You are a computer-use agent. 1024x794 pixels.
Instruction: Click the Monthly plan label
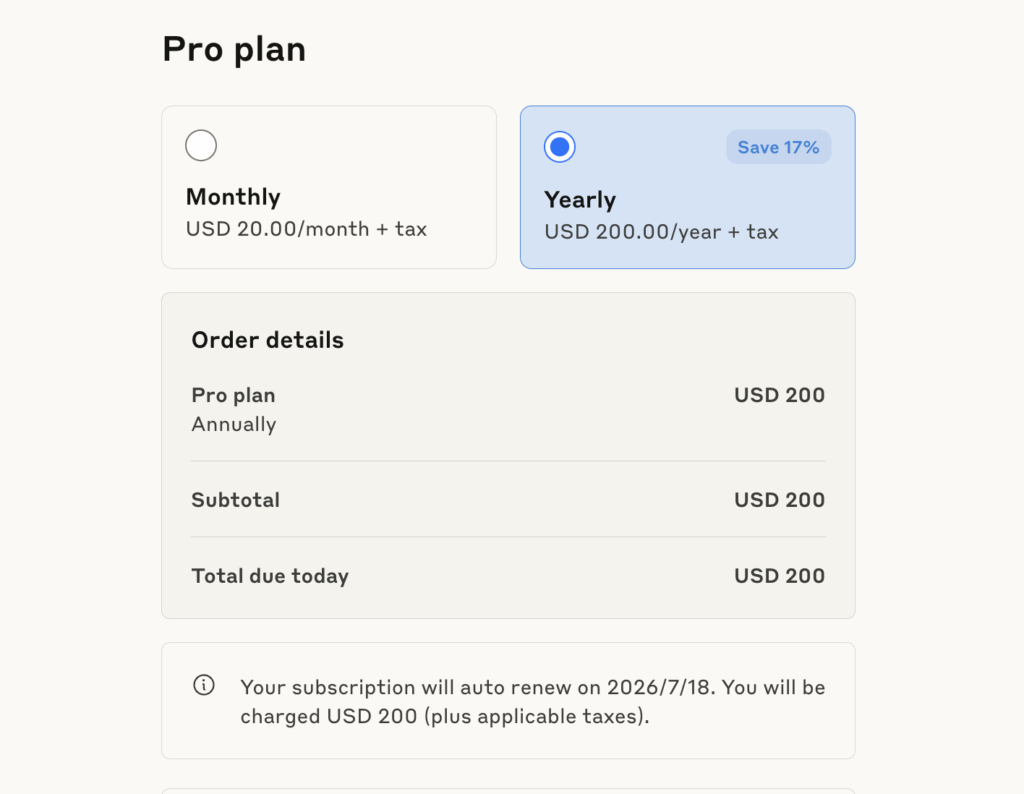pos(233,197)
